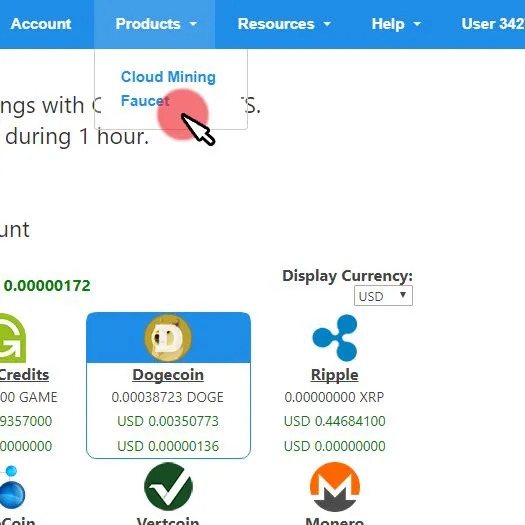Open the Credits coin link
The height and width of the screenshot is (525, 525).
[x=24, y=374]
